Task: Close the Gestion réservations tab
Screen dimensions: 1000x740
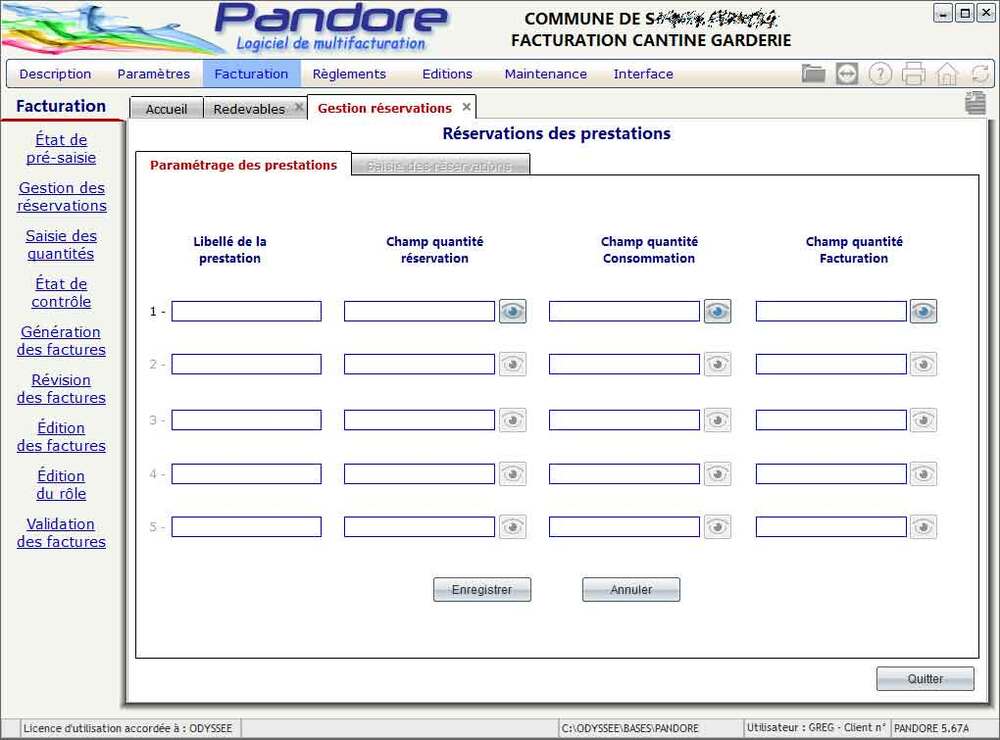Action: pyautogui.click(x=466, y=107)
